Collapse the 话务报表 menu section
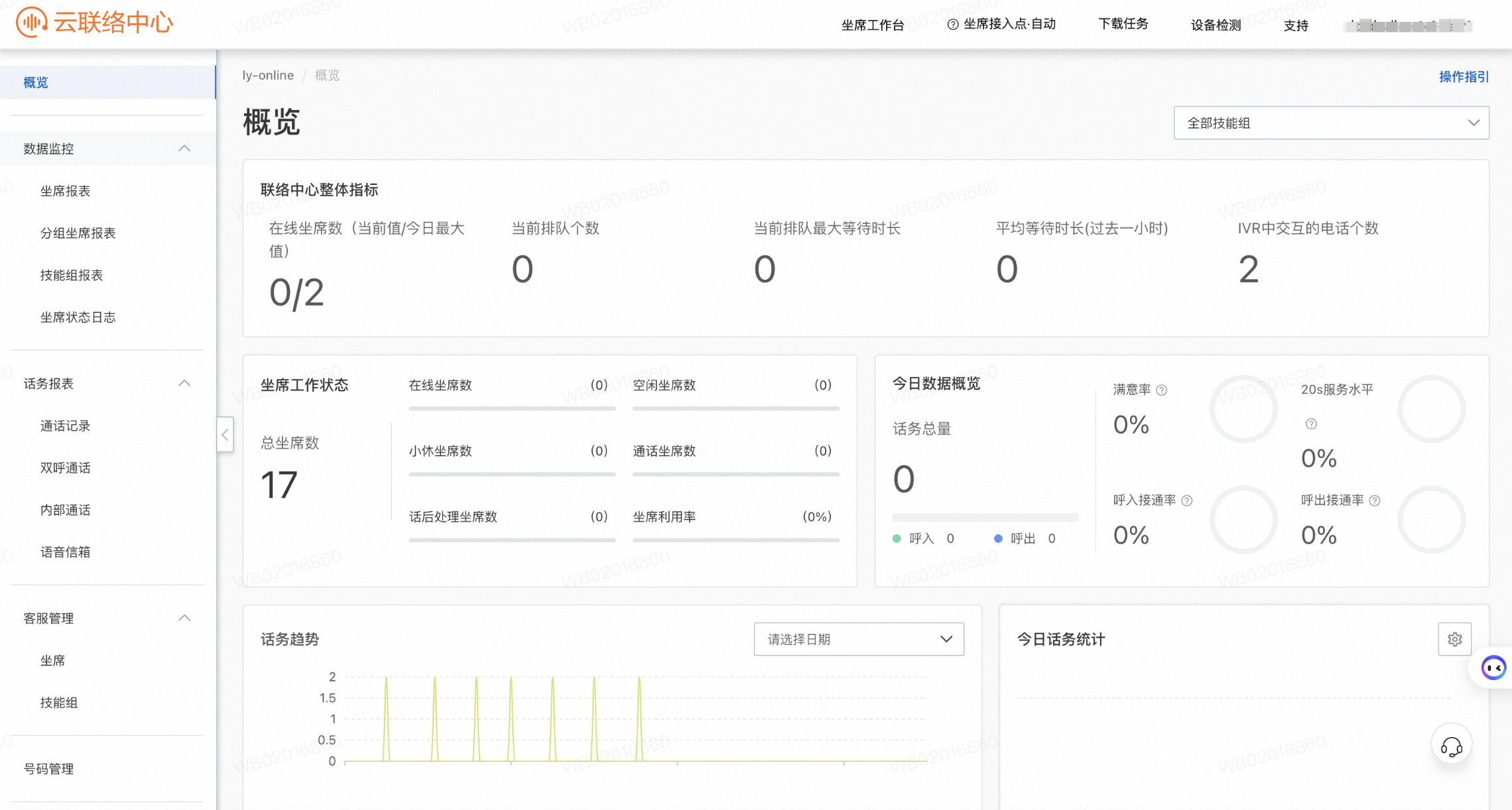The width and height of the screenshot is (1512, 810). tap(184, 383)
